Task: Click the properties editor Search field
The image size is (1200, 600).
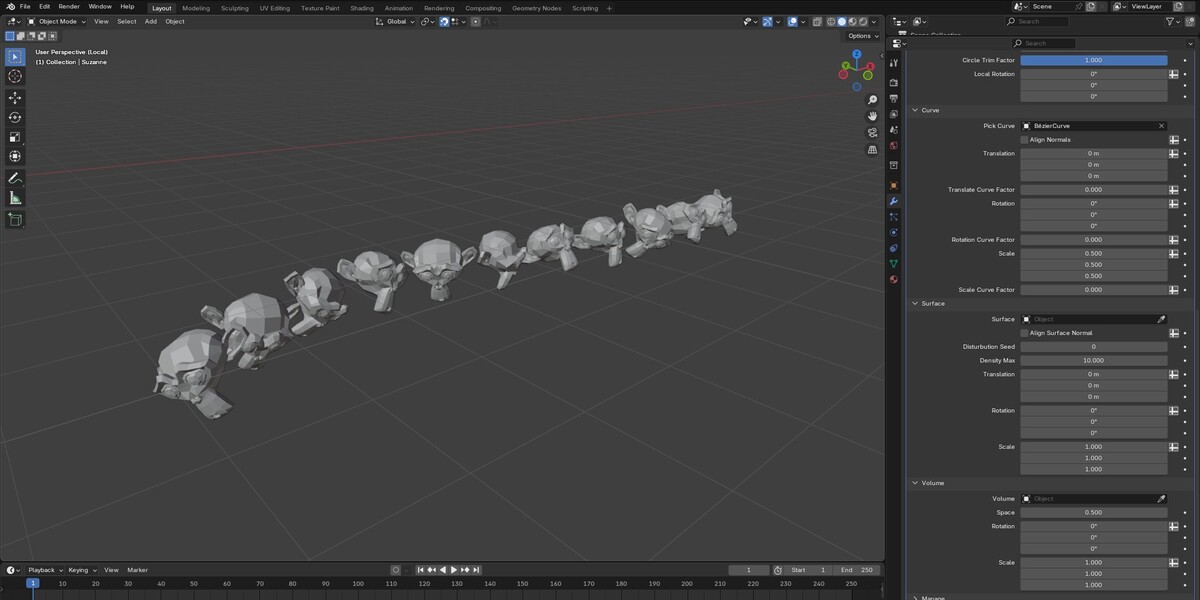Action: (x=1044, y=43)
